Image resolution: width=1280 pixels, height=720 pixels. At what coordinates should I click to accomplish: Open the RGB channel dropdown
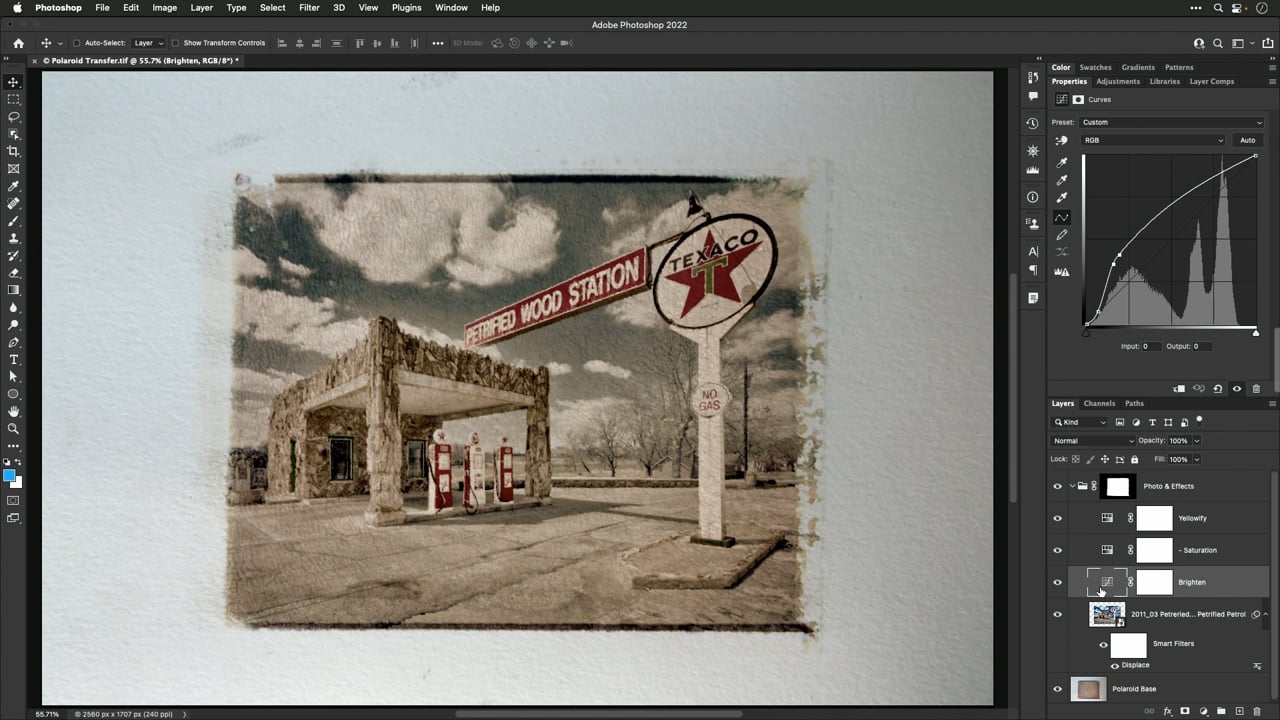pos(1153,140)
